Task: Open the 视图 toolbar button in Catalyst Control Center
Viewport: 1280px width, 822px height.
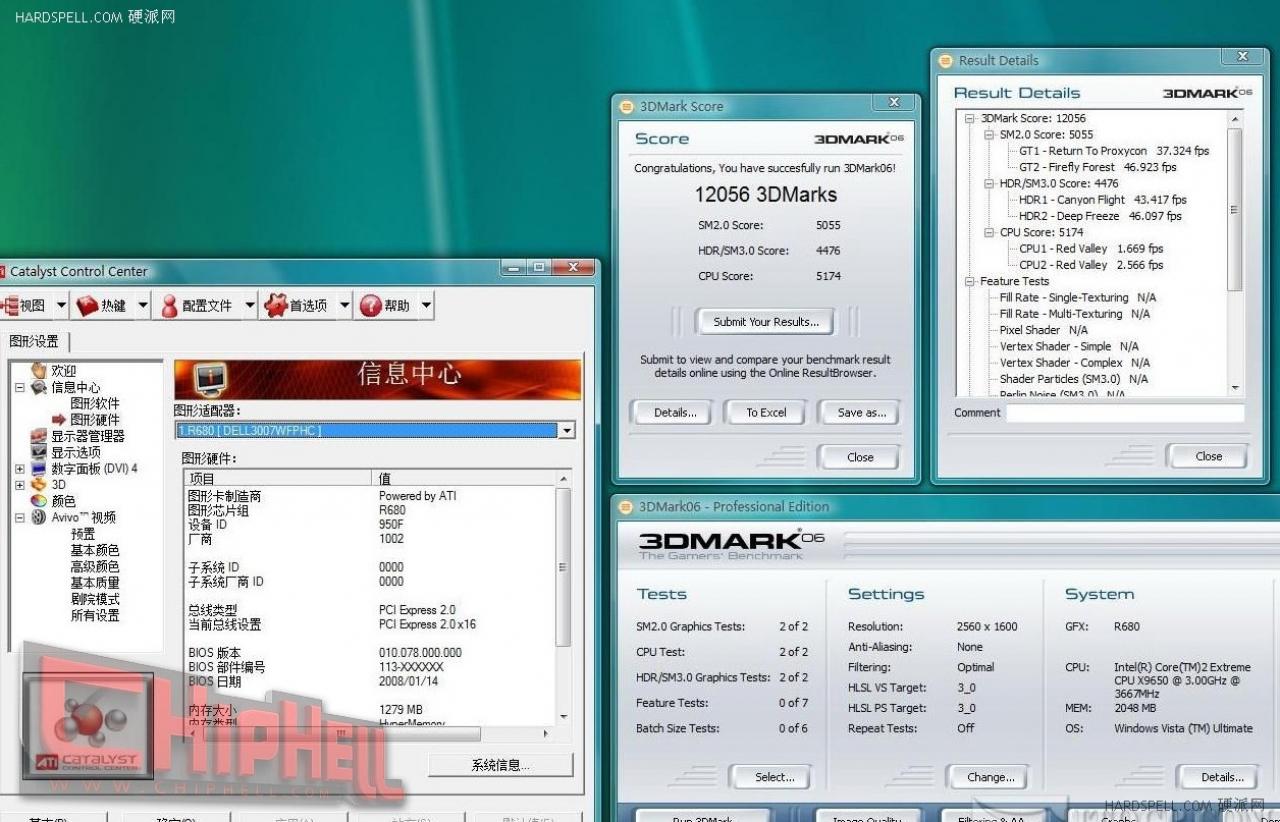Action: pyautogui.click(x=25, y=306)
